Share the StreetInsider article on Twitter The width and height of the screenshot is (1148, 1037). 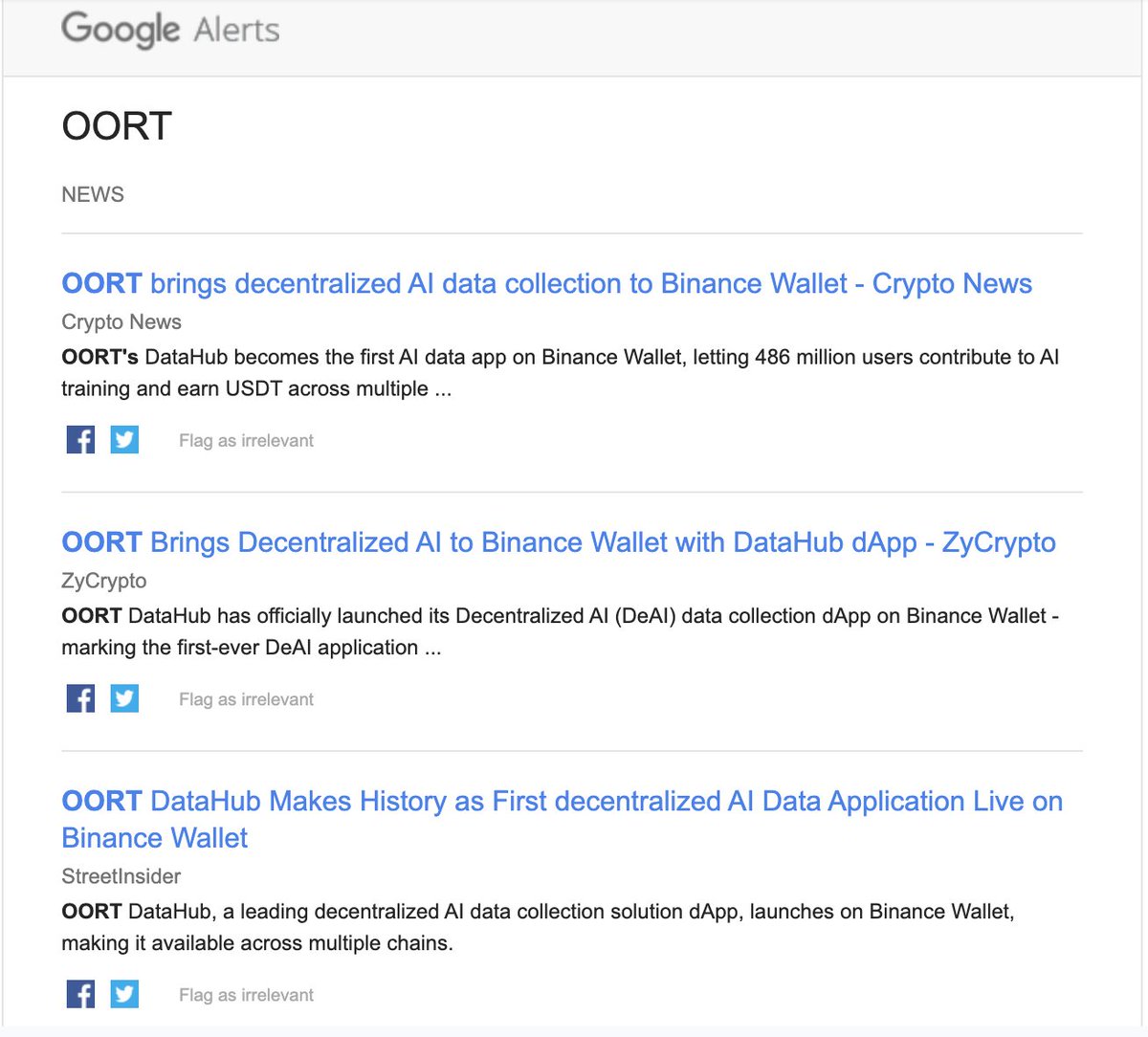124,994
